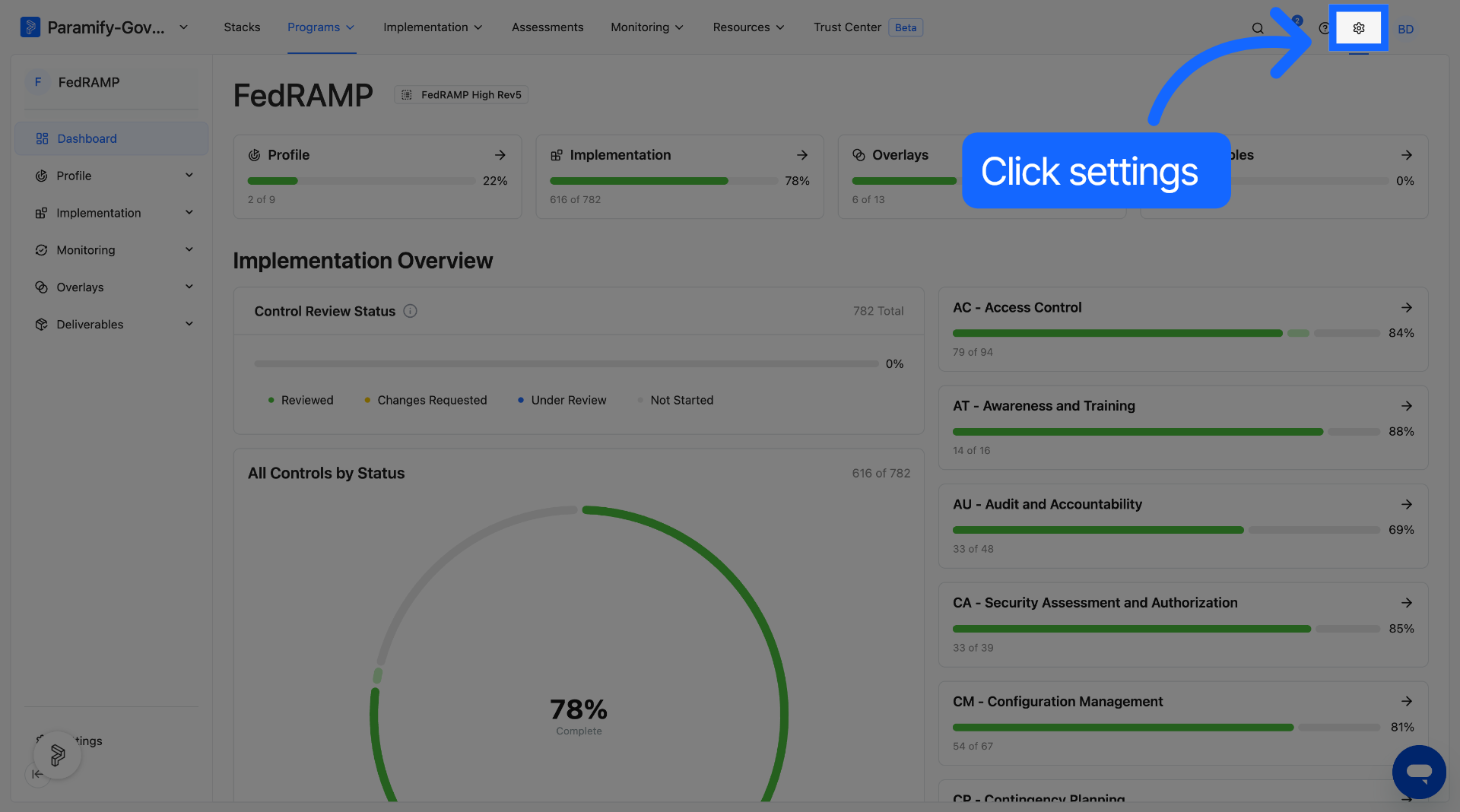
Task: Click the Control Review Status 0% bar
Action: point(566,364)
